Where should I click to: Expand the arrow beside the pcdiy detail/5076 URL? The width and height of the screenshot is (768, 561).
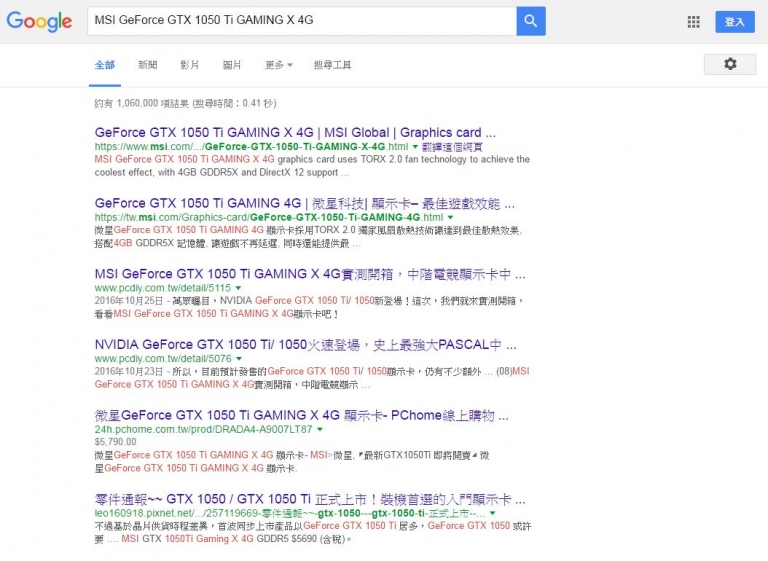point(239,359)
